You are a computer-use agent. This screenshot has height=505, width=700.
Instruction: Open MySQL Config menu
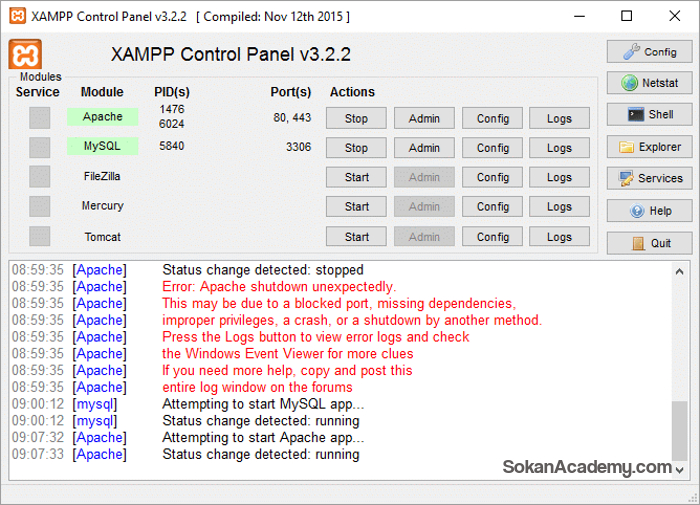pos(492,148)
